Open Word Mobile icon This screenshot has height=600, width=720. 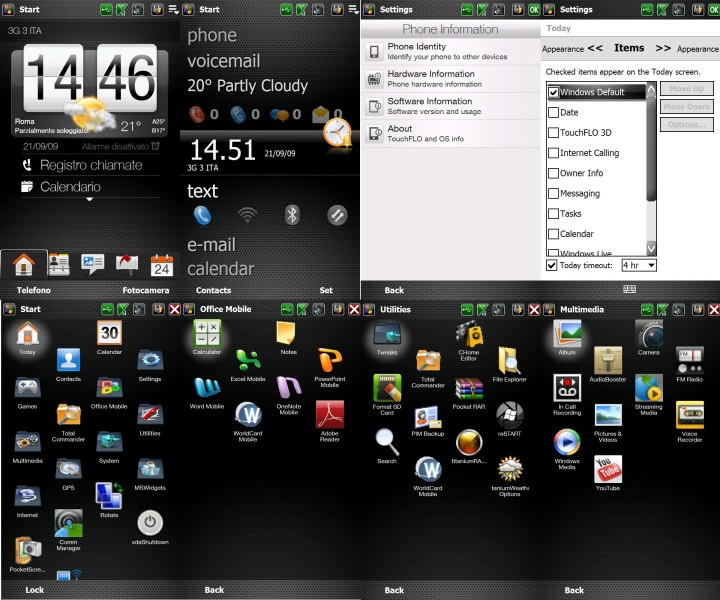(x=207, y=388)
